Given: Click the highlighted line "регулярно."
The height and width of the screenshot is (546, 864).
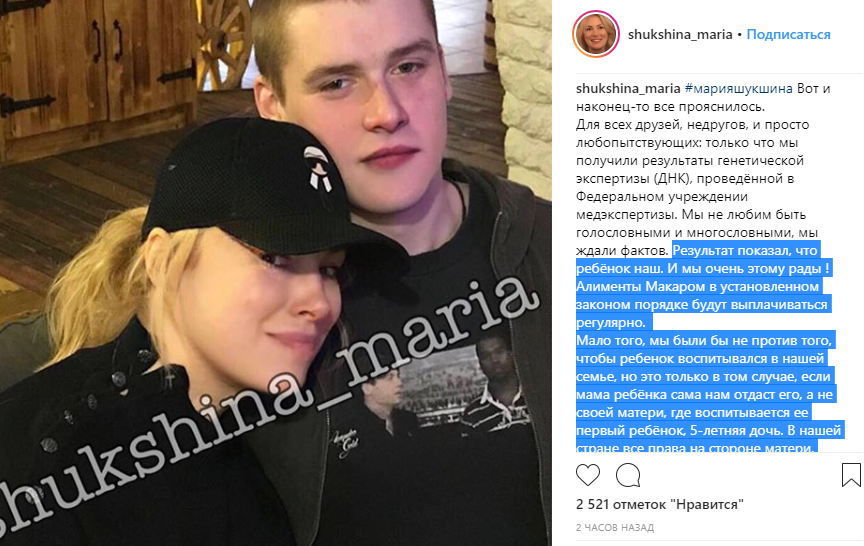Looking at the screenshot, I should click(x=612, y=322).
